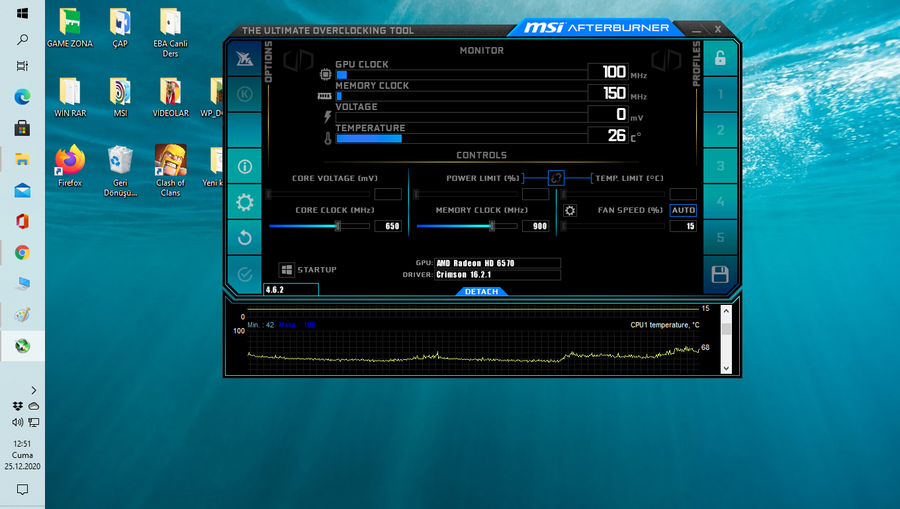Click the Memory Clock control slider handle
The image size is (900, 509).
(492, 226)
